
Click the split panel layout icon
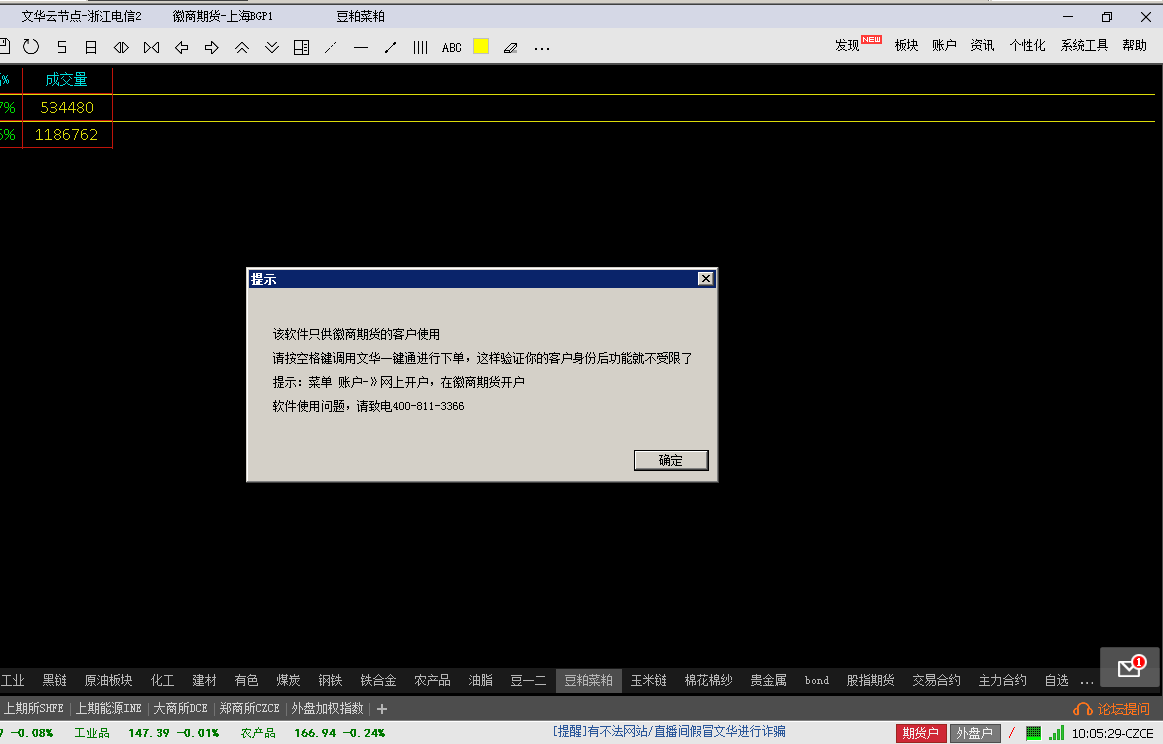point(301,47)
